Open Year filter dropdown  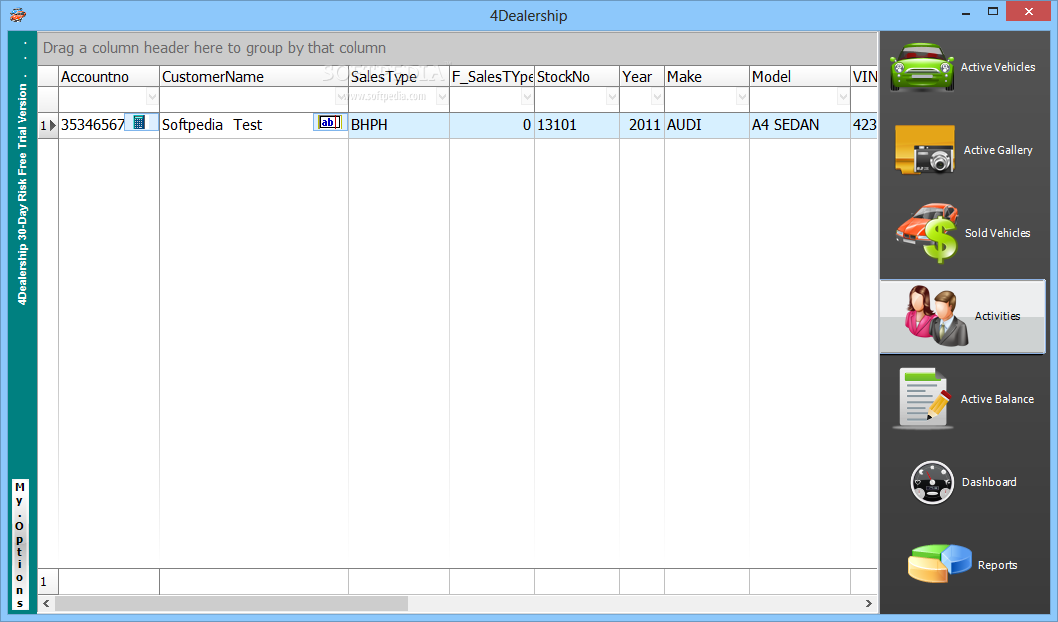tap(657, 98)
